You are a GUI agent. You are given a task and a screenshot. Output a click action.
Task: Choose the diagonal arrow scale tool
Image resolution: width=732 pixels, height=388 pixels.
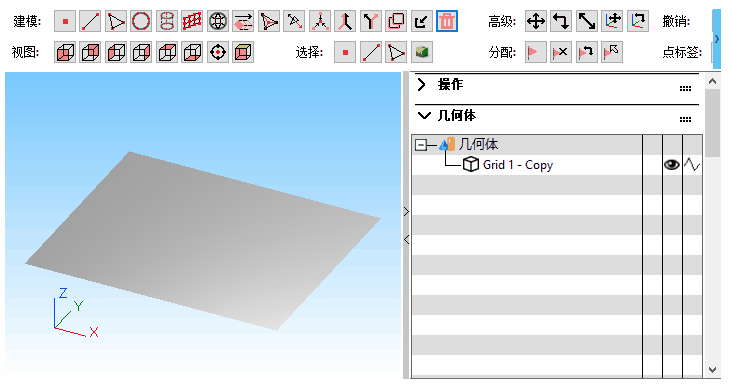coord(587,21)
